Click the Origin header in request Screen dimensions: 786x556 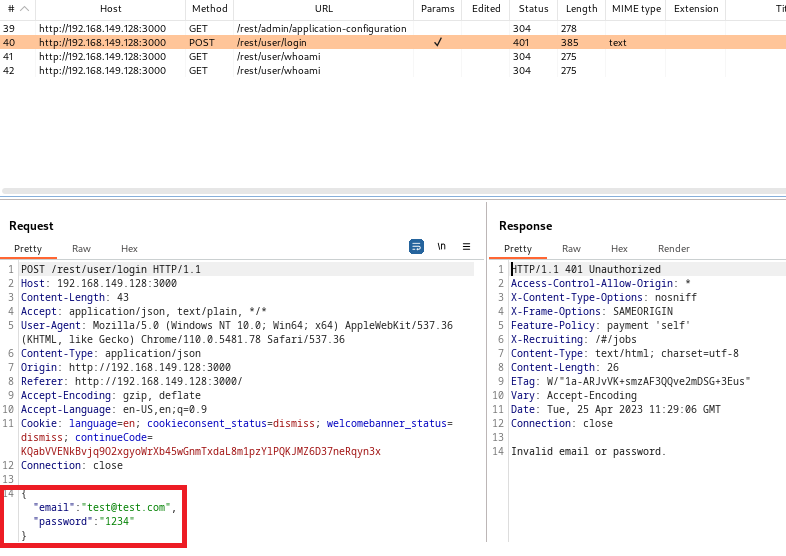(126, 367)
